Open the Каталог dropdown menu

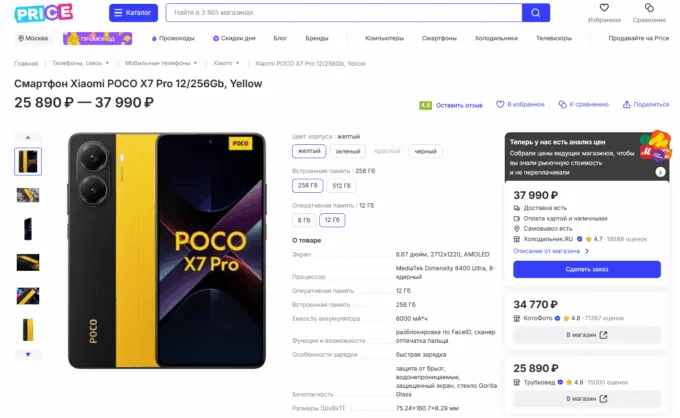132,13
